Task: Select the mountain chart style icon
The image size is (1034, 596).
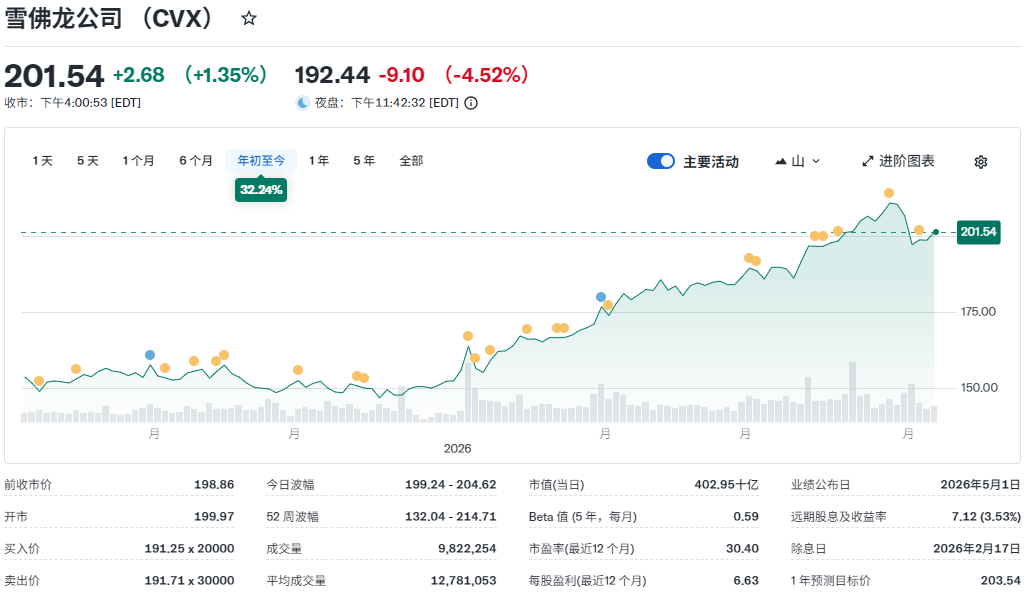Action: click(x=780, y=161)
